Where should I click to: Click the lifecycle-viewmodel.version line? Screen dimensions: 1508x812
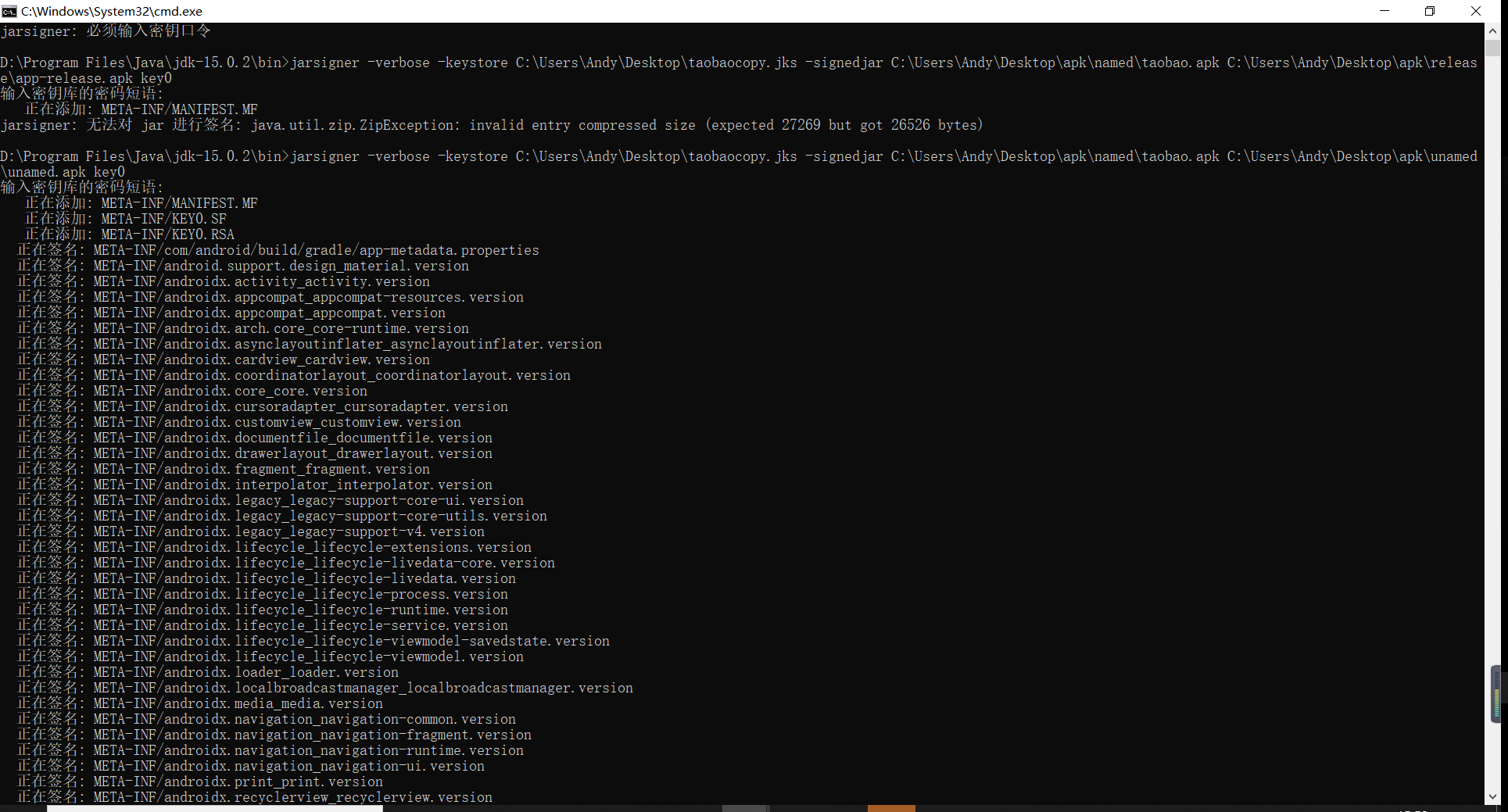270,656
